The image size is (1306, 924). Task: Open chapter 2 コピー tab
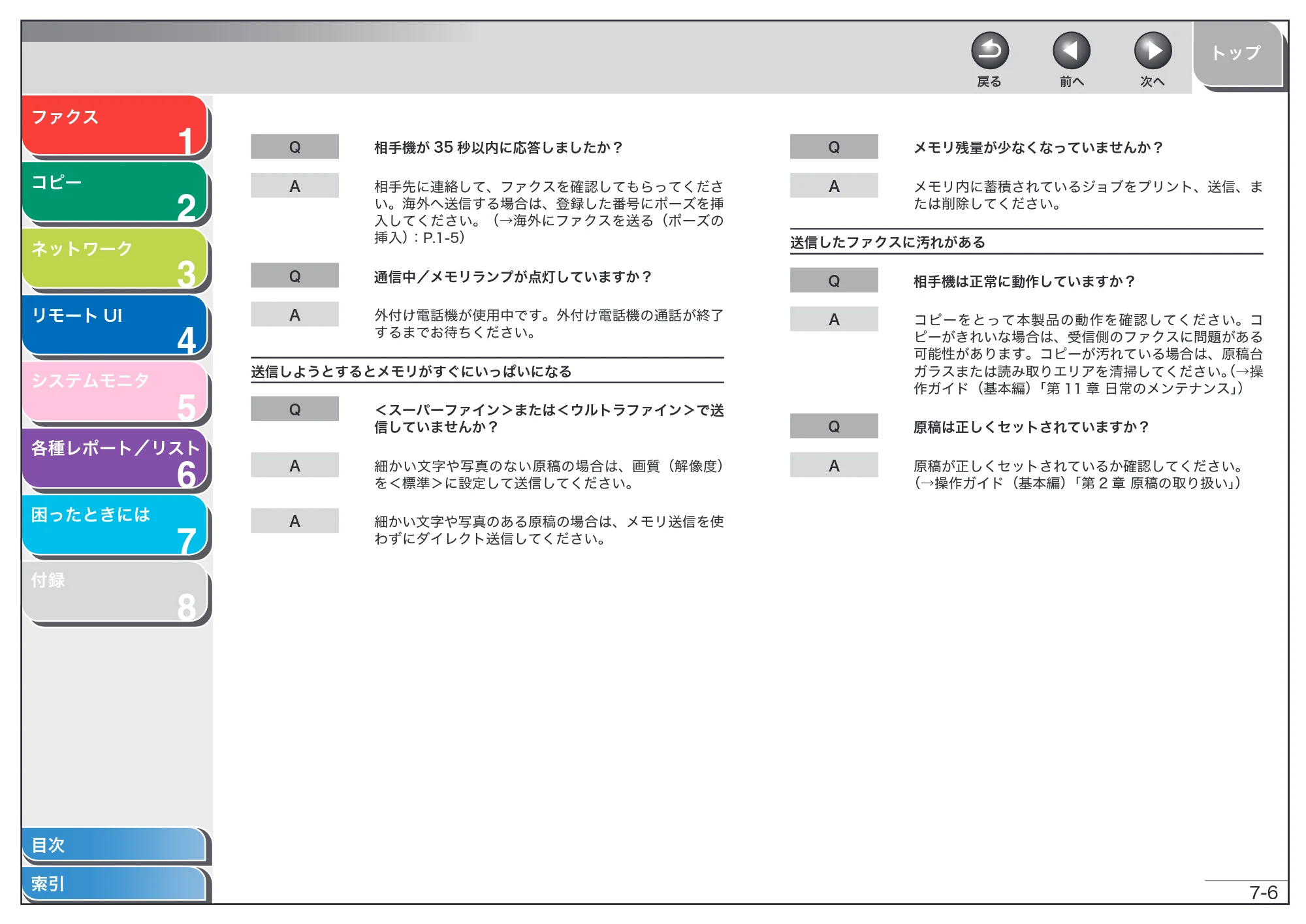tap(115, 192)
